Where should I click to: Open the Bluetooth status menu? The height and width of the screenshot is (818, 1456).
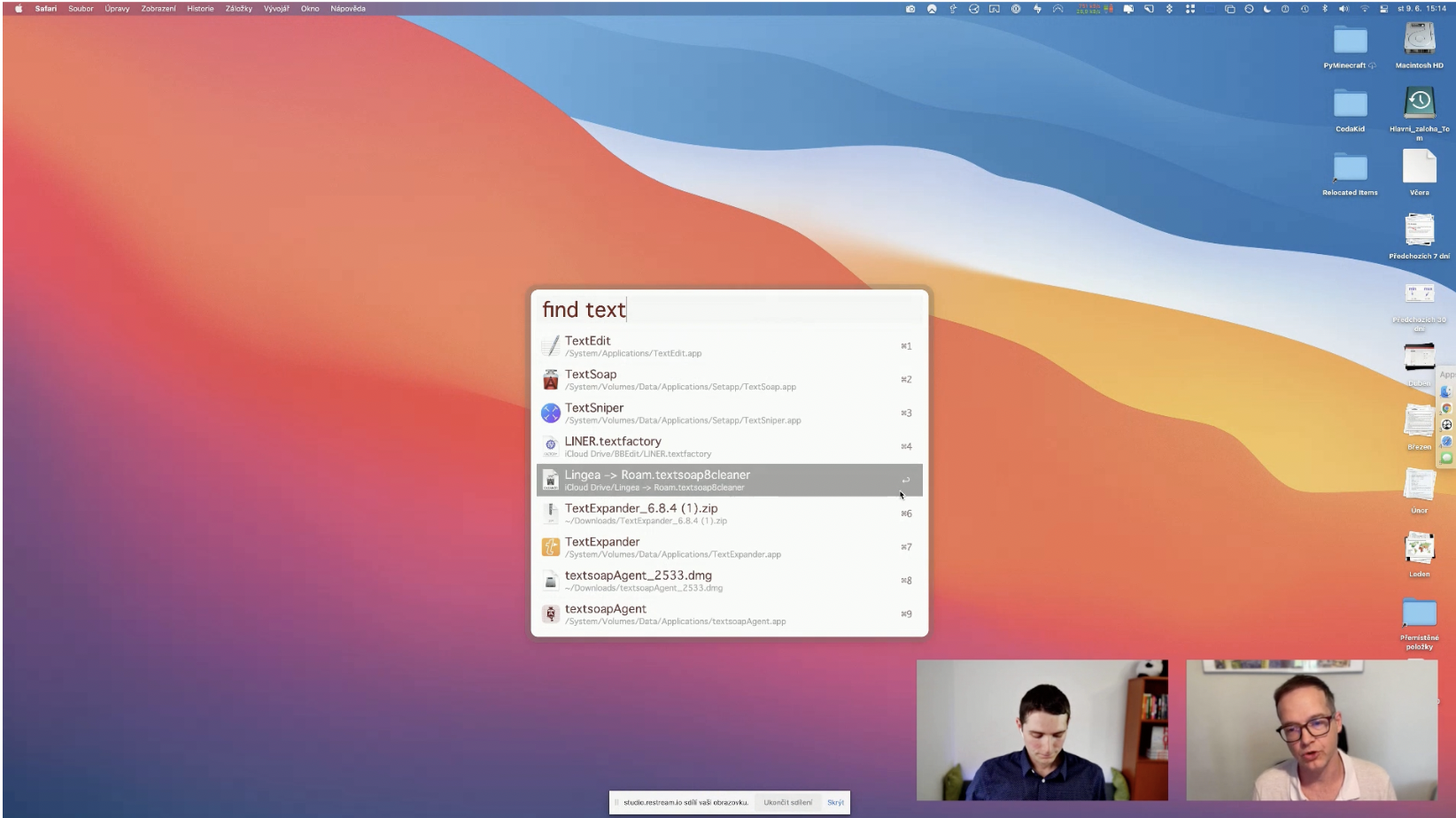(x=1325, y=9)
